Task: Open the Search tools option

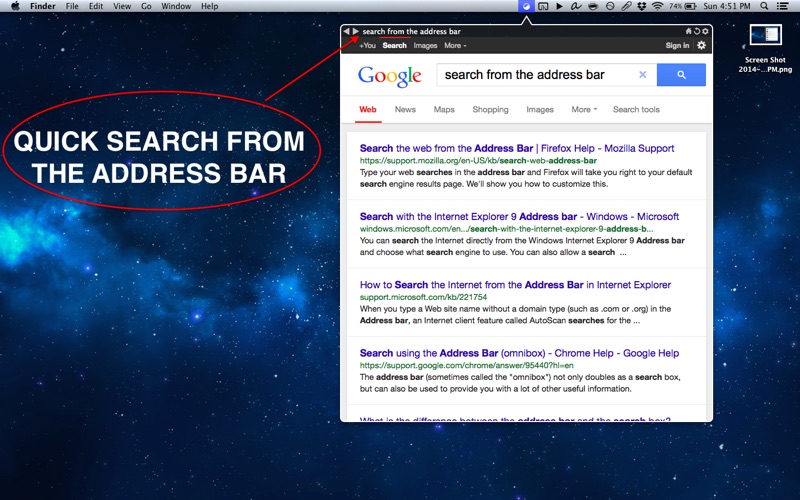Action: point(636,109)
